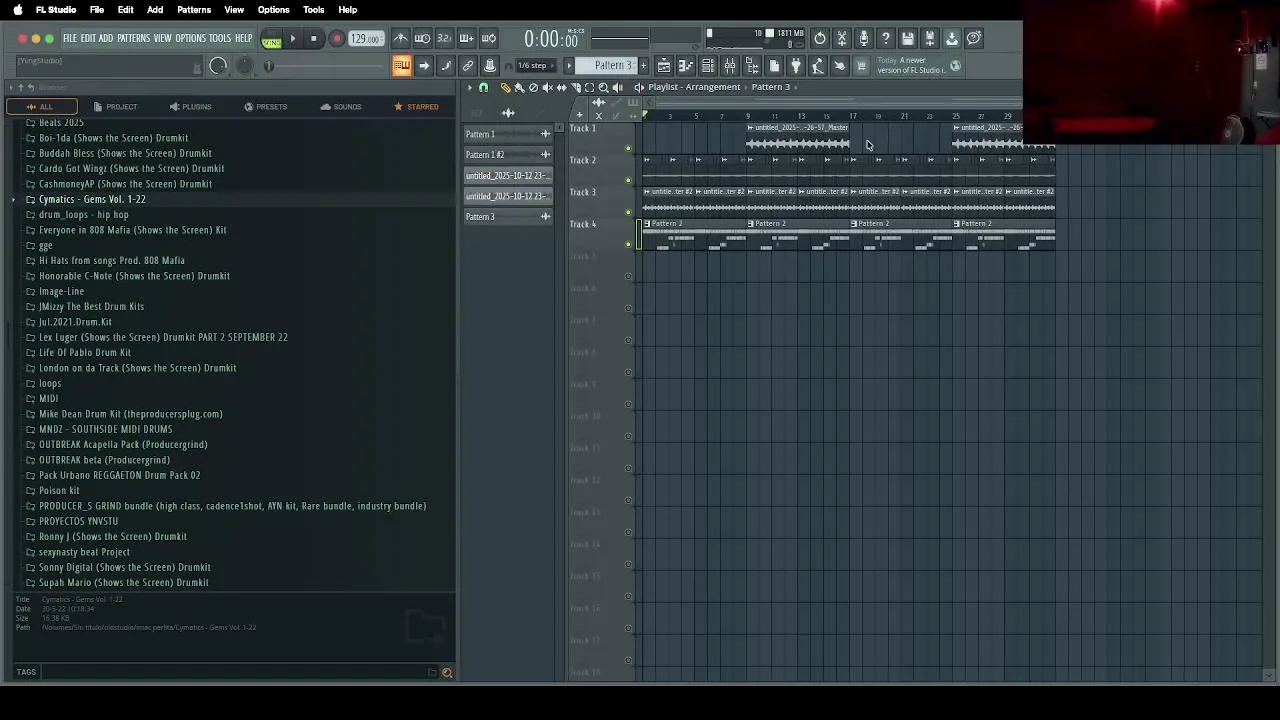Open the FILE menu in FL toolbar
1280x720 pixels.
(x=70, y=38)
